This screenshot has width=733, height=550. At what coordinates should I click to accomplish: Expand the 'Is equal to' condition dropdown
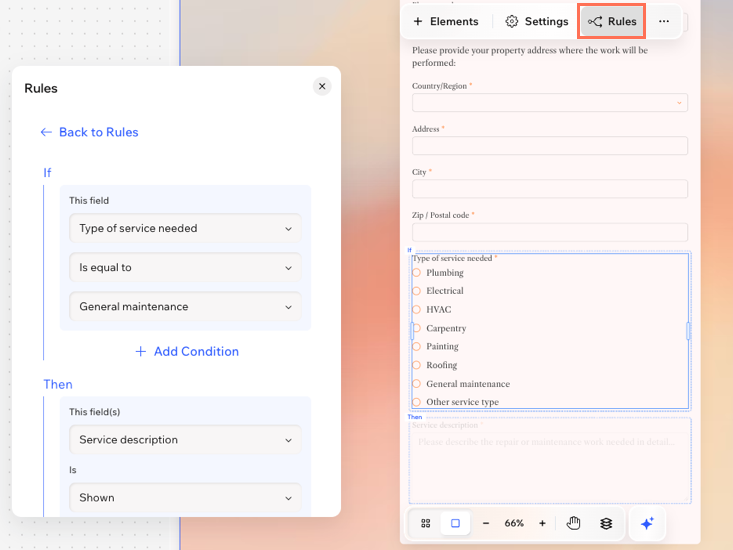[186, 268]
